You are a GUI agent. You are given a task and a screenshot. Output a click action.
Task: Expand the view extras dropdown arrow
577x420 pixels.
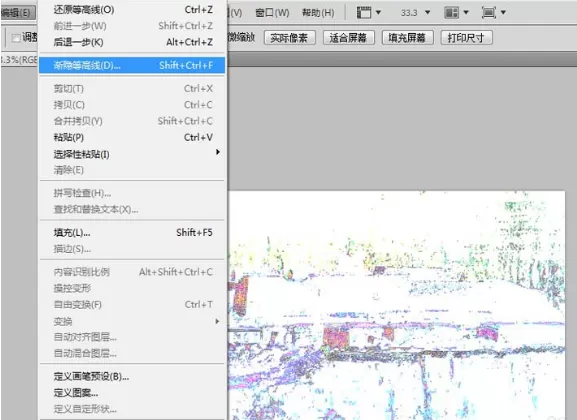378,13
